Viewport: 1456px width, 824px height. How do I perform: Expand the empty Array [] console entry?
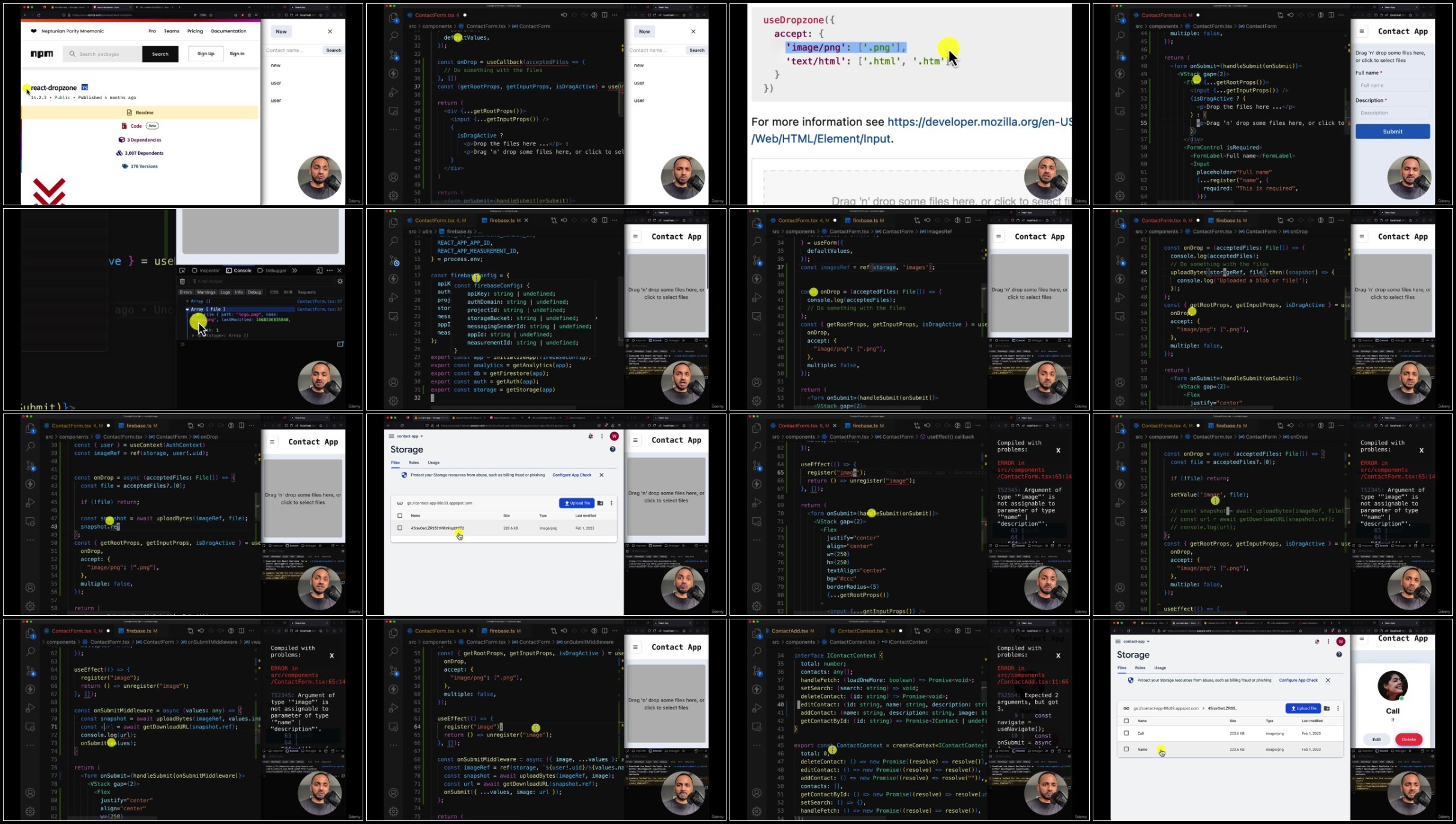pos(187,301)
